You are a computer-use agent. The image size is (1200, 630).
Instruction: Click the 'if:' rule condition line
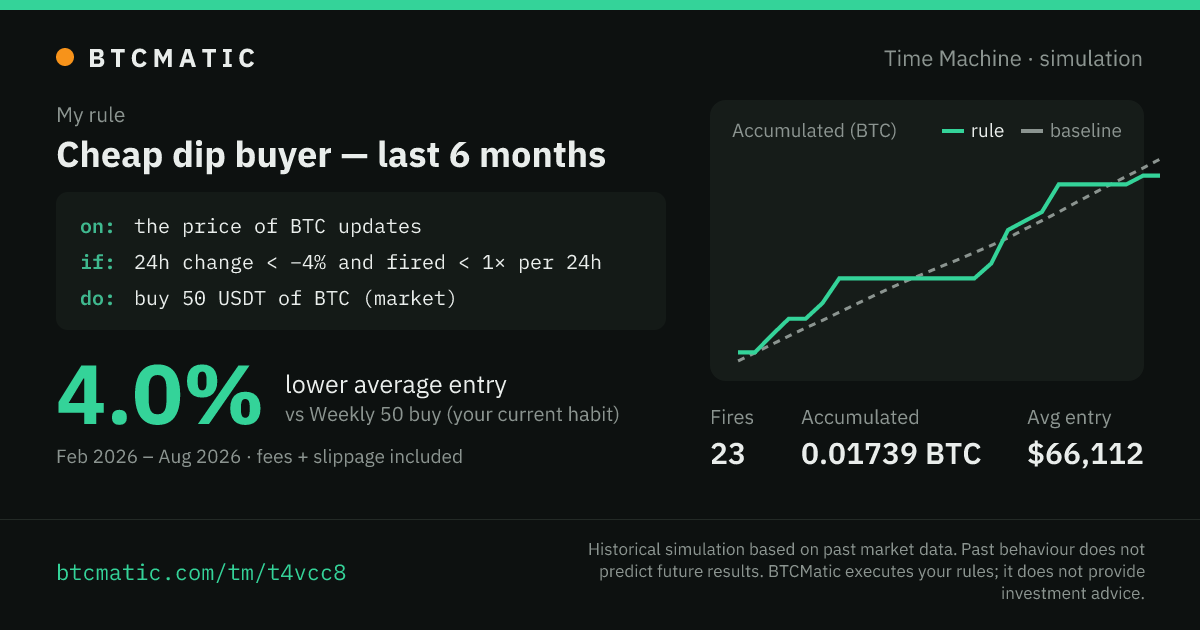(x=341, y=262)
